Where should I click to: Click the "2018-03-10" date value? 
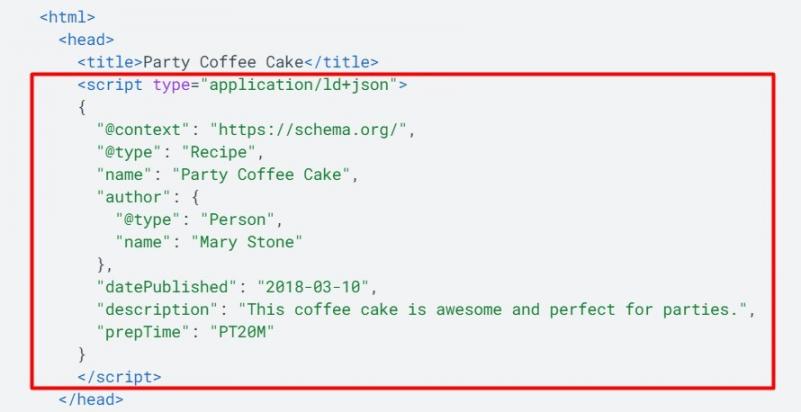(x=313, y=287)
